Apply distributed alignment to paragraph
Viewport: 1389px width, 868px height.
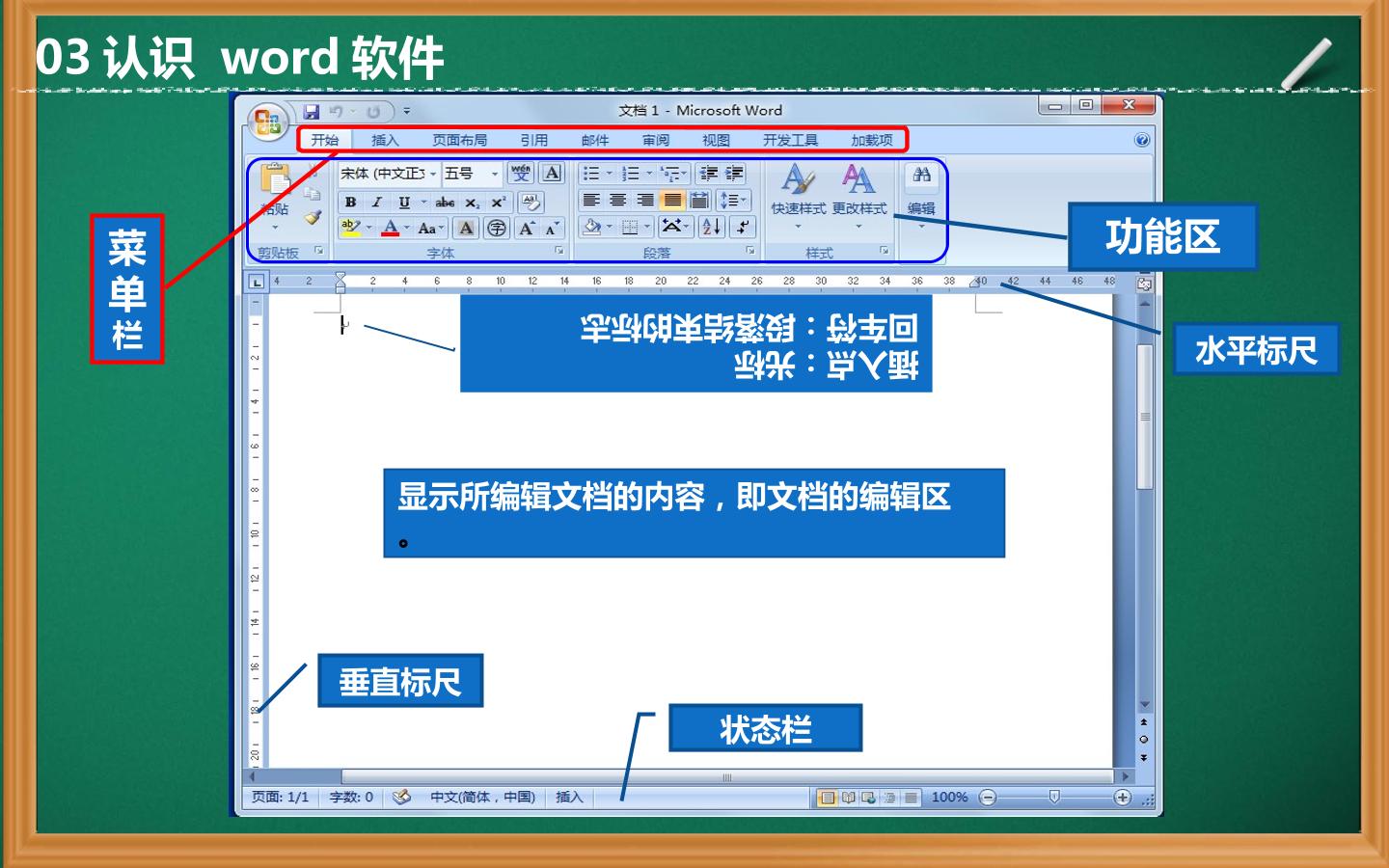click(699, 201)
